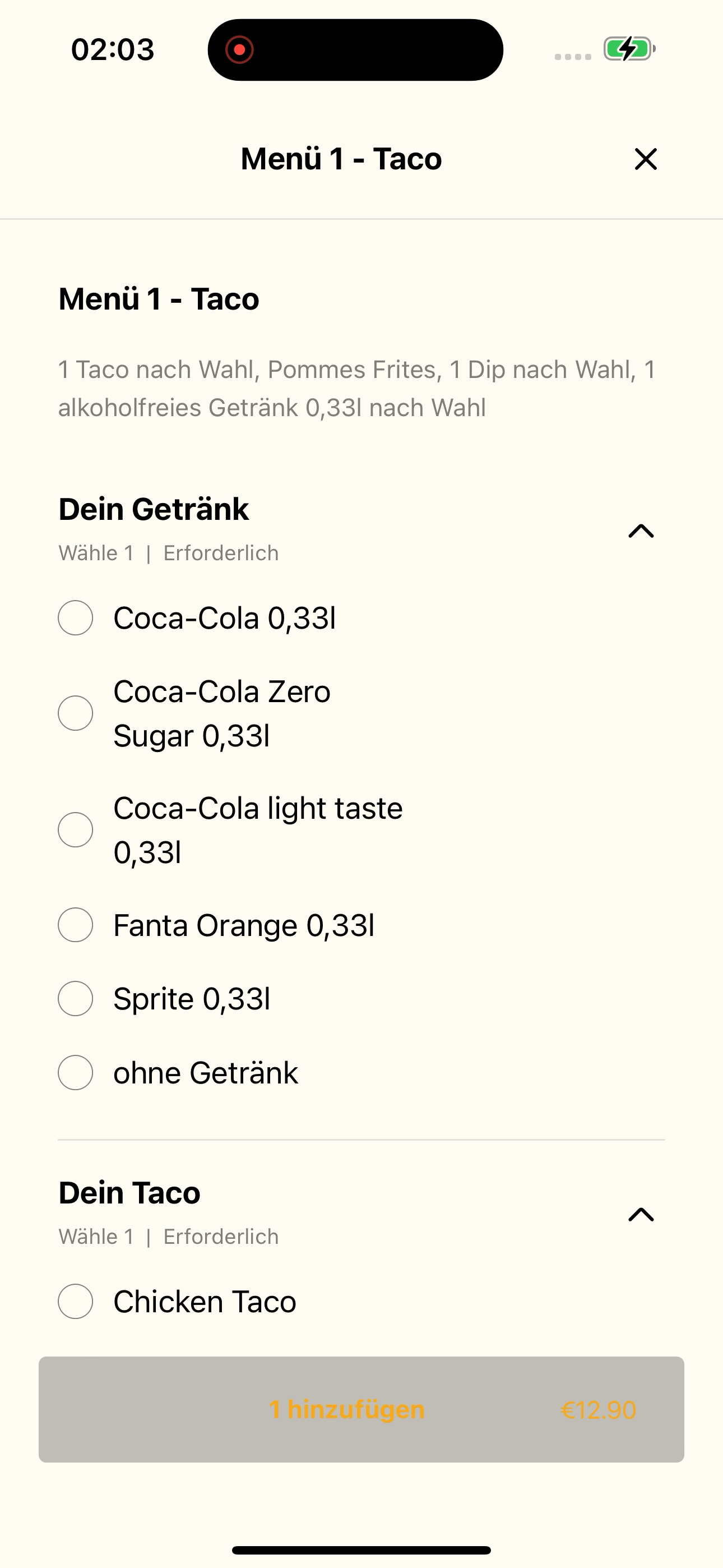Close the Menü 1 - Taco dialog
The width and height of the screenshot is (723, 1568).
pyautogui.click(x=646, y=159)
